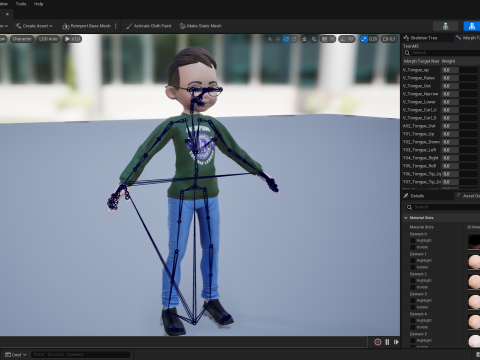
Task: Choose the Rotate tool in viewport
Action: 286,39
